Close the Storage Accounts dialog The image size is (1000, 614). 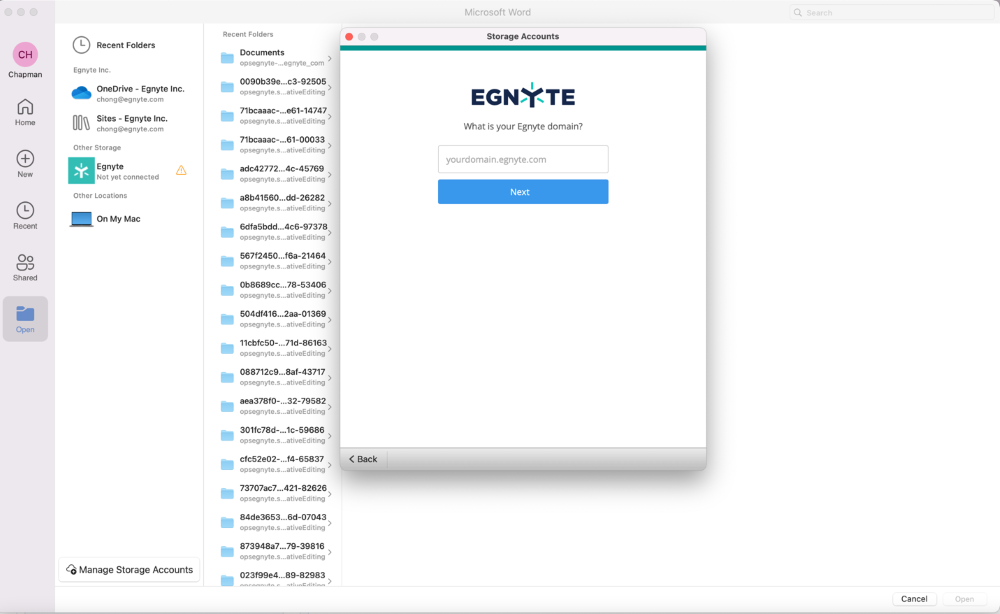click(349, 36)
